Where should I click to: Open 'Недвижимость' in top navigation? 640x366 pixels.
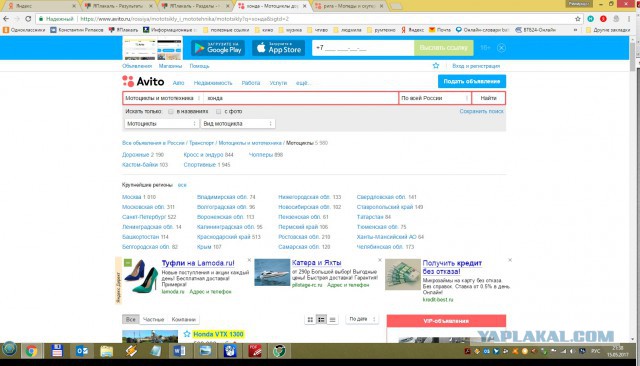[x=213, y=83]
